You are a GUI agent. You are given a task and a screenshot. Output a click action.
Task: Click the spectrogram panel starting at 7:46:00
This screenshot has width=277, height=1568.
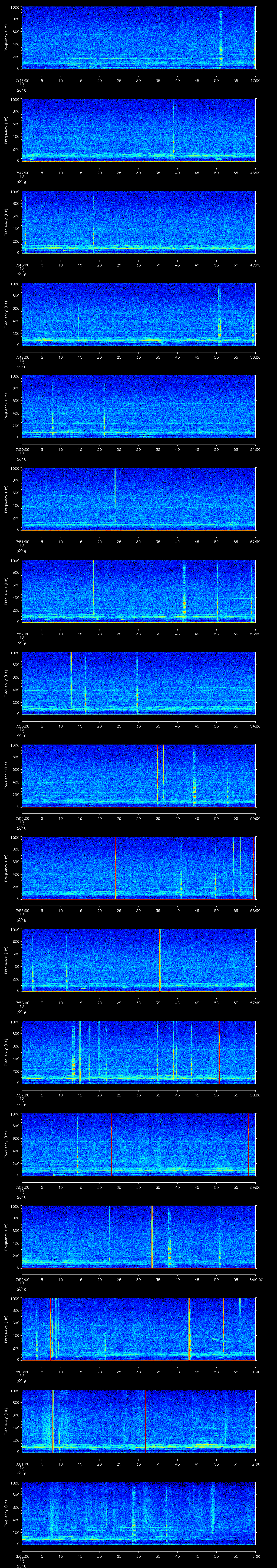click(139, 38)
